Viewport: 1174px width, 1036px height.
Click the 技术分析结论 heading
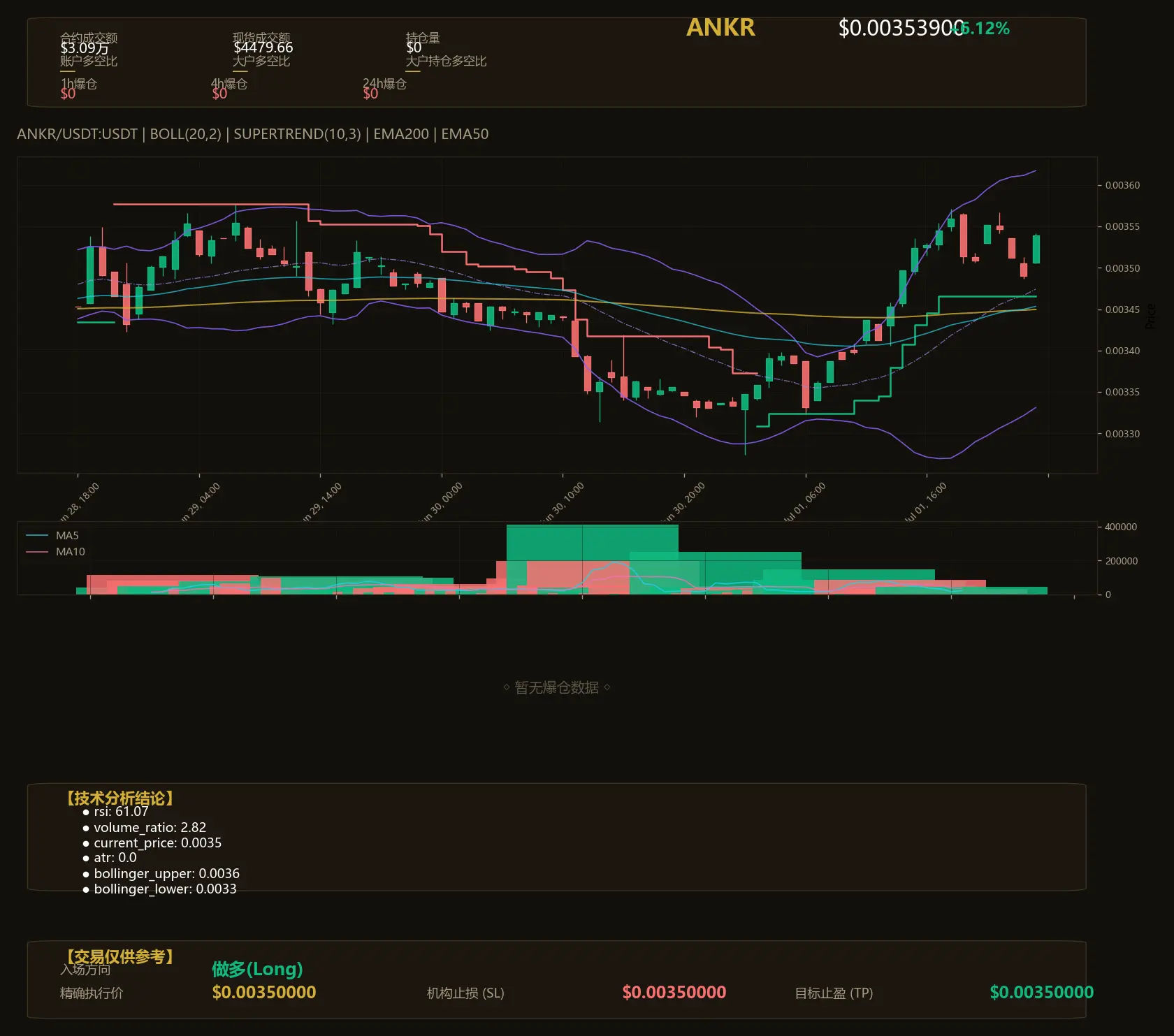click(x=119, y=798)
